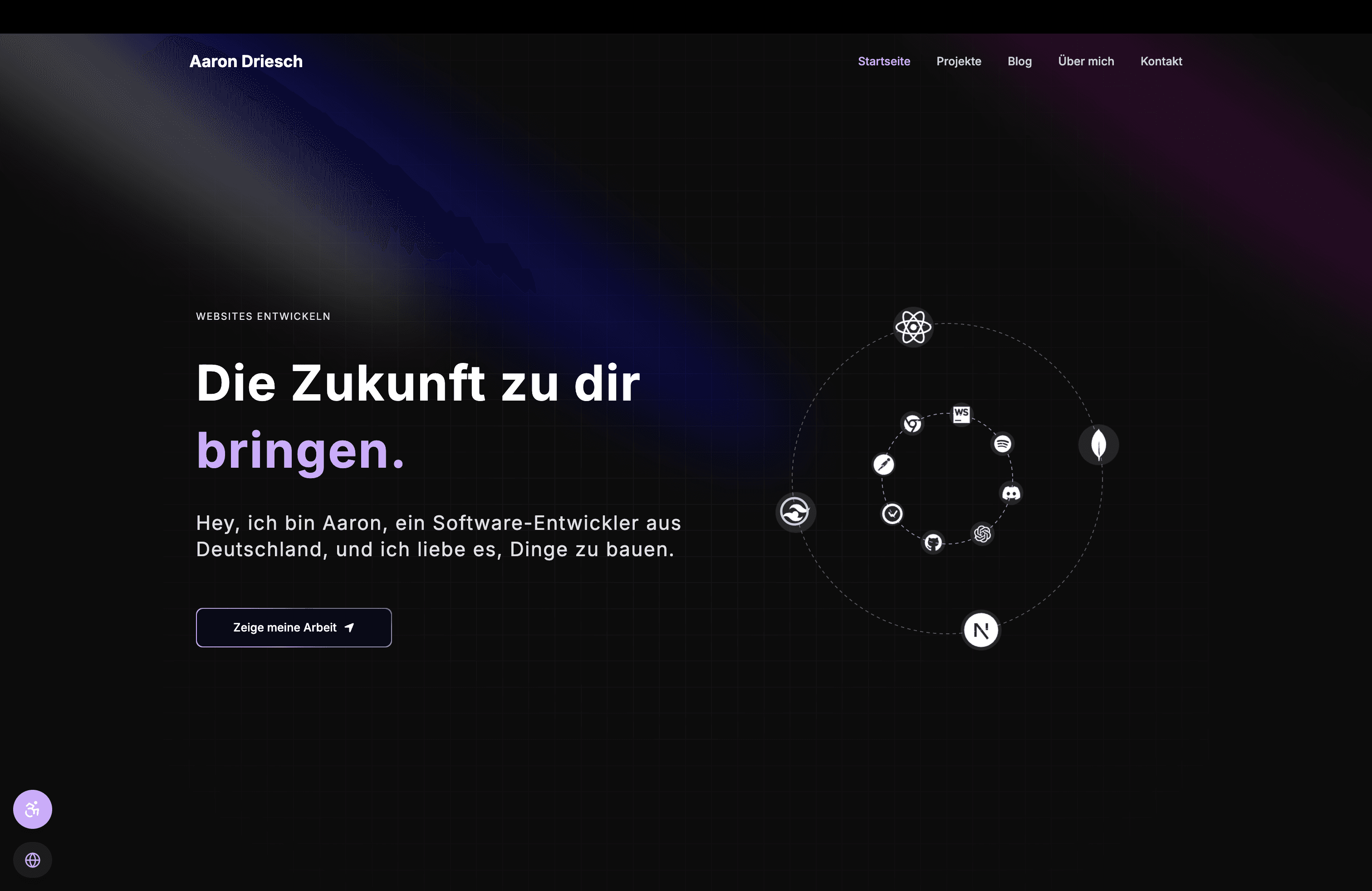The image size is (1372, 891).
Task: Click the WakaTime clock icon
Action: [x=892, y=513]
